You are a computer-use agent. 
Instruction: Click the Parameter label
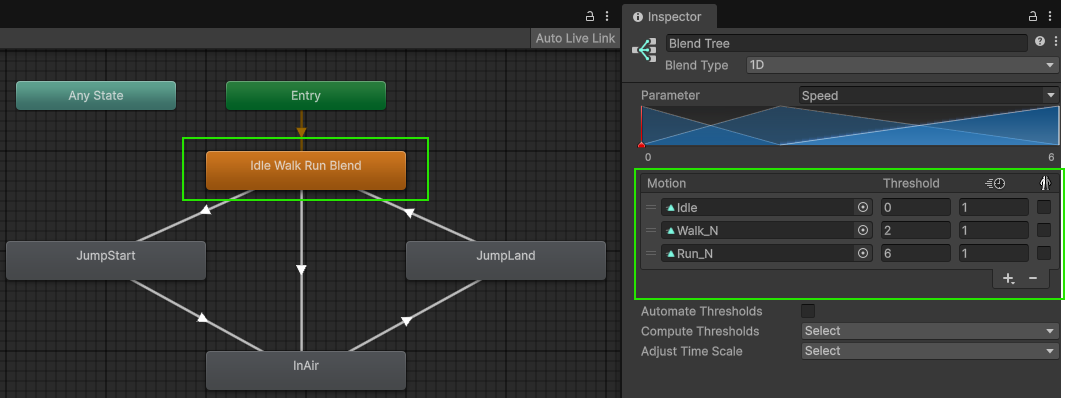click(670, 95)
